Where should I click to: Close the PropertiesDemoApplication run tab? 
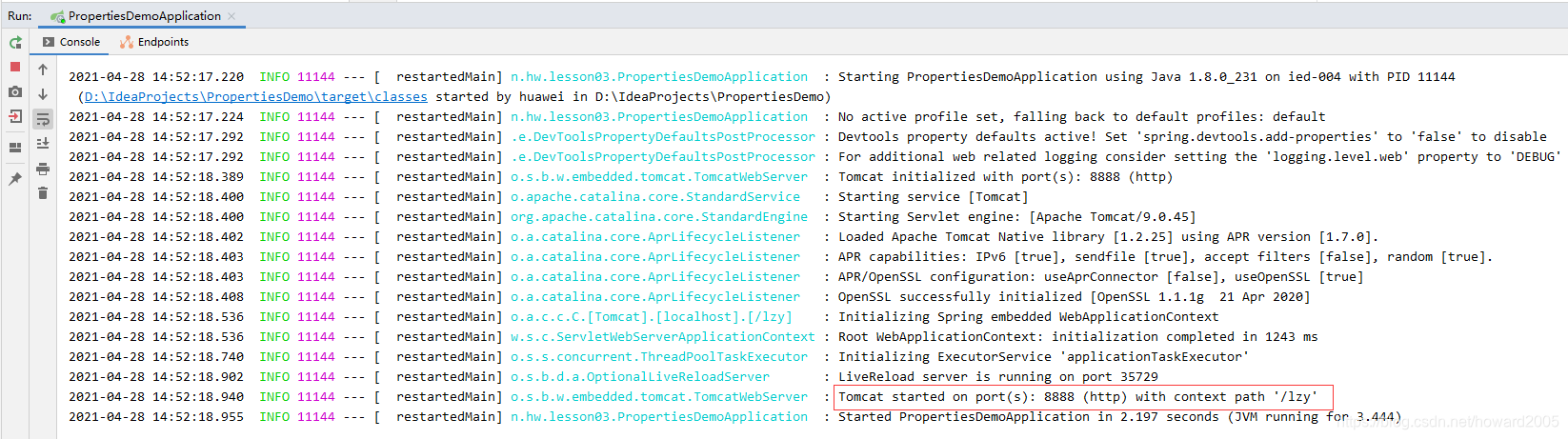[232, 16]
